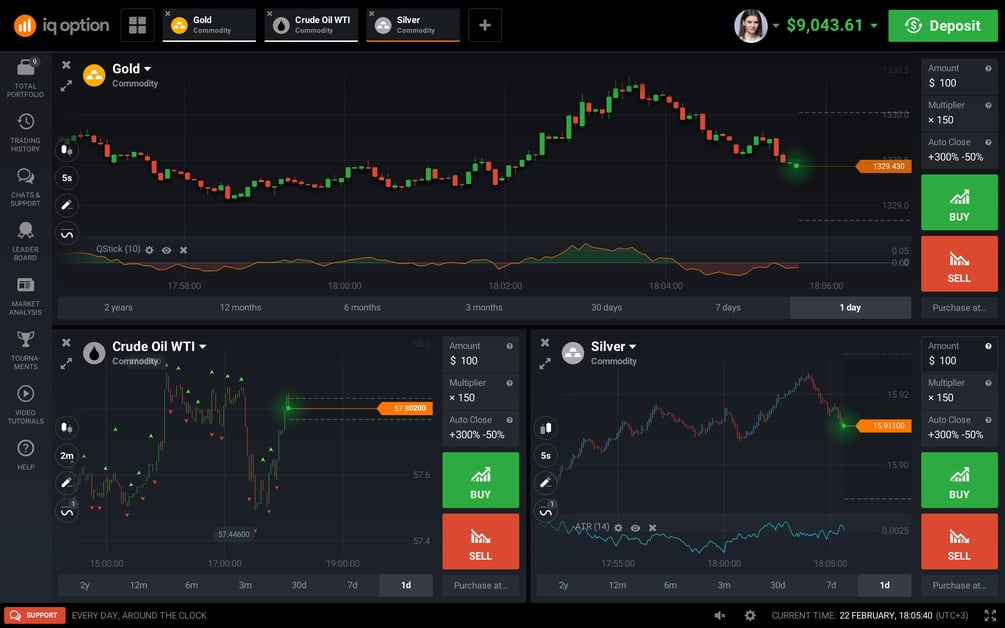The width and height of the screenshot is (1005, 628).
Task: Select 7d range on Silver chart
Action: click(x=831, y=585)
